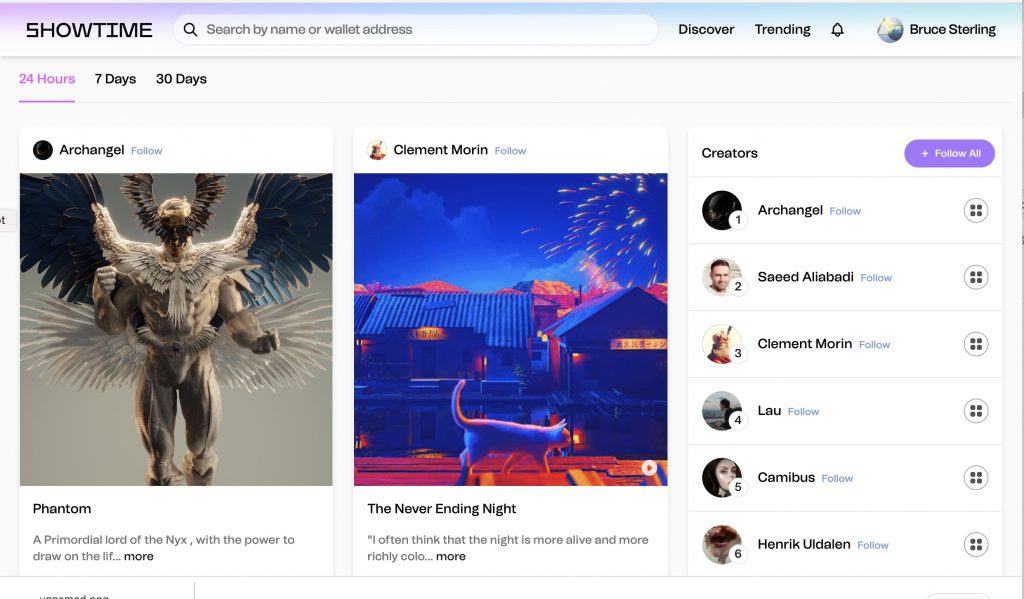Expand Phantom description with more

(x=138, y=557)
